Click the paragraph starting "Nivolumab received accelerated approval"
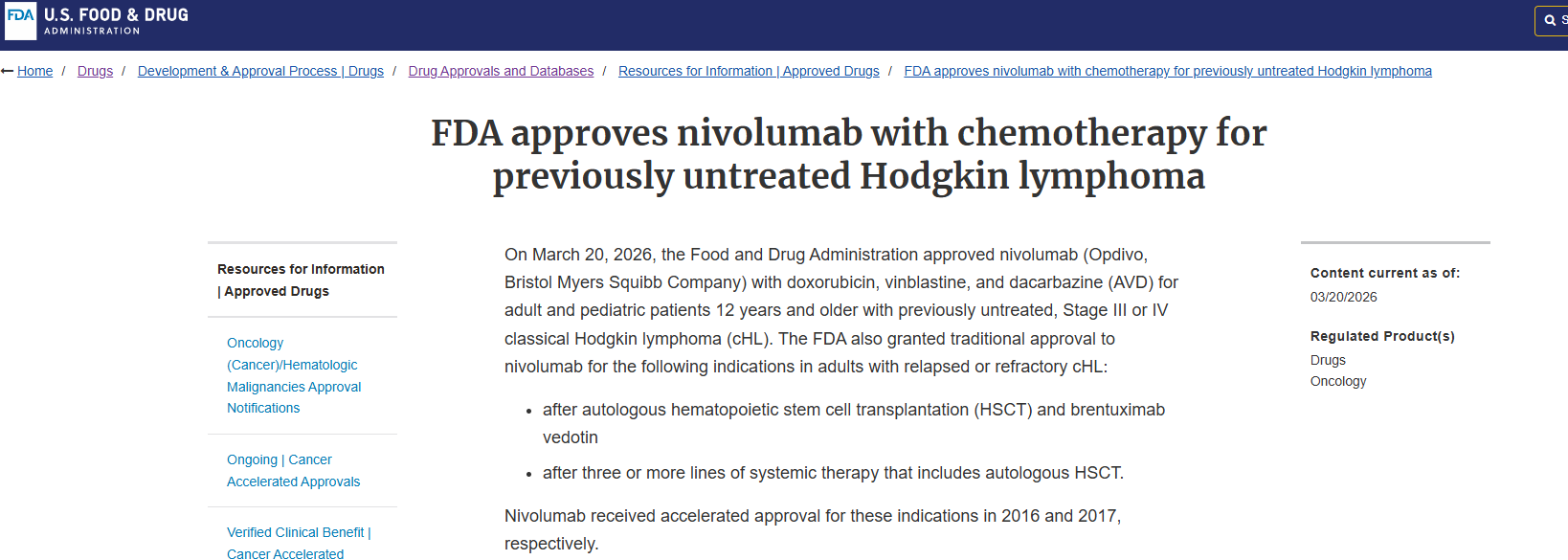The height and width of the screenshot is (560, 1568). pos(812,529)
